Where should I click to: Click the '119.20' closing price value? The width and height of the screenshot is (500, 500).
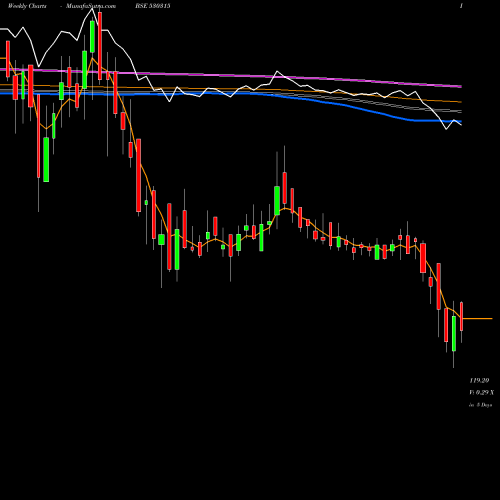tap(479, 380)
